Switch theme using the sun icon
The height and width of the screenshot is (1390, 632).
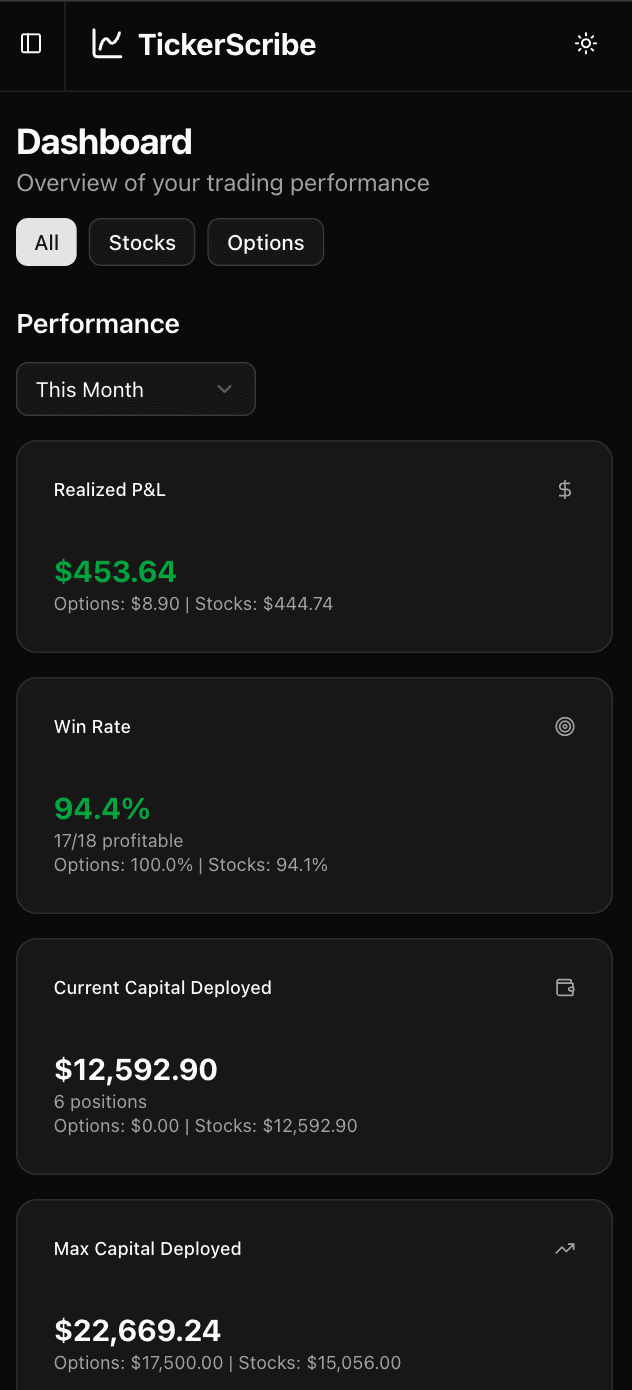point(586,44)
